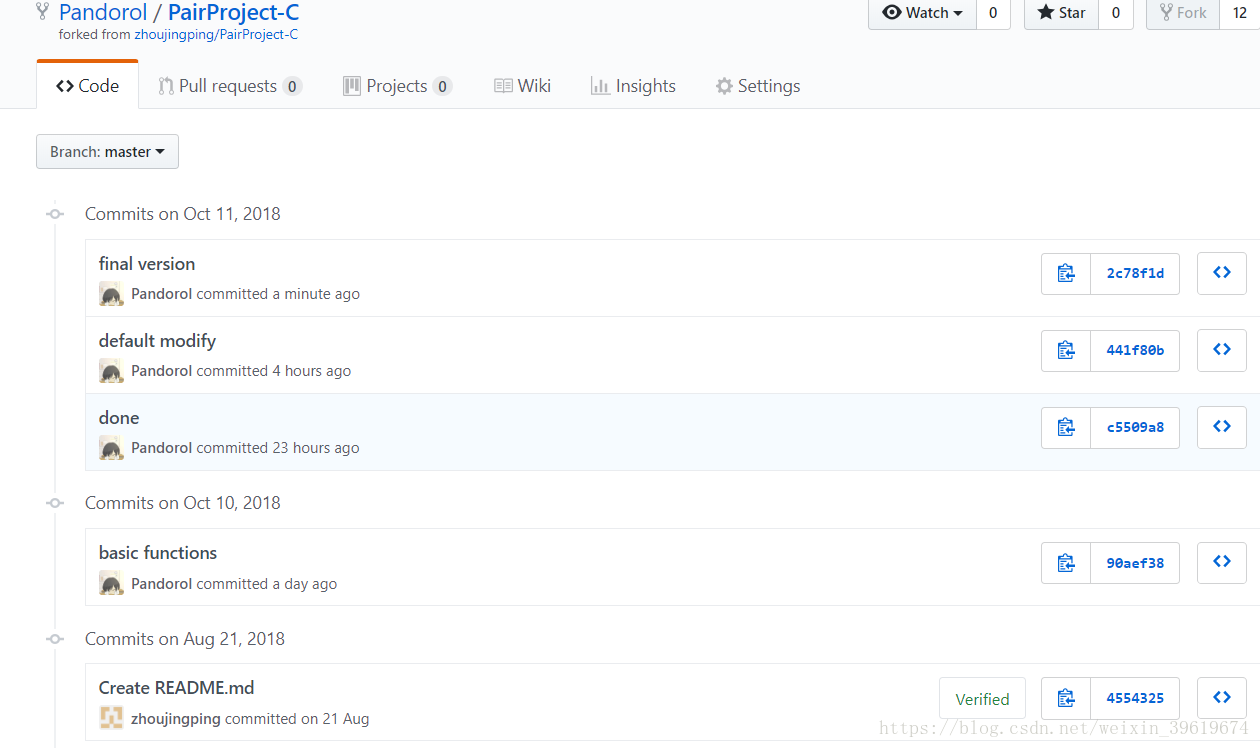
Task: Open Pandorol author link on final version commit
Action: (161, 294)
